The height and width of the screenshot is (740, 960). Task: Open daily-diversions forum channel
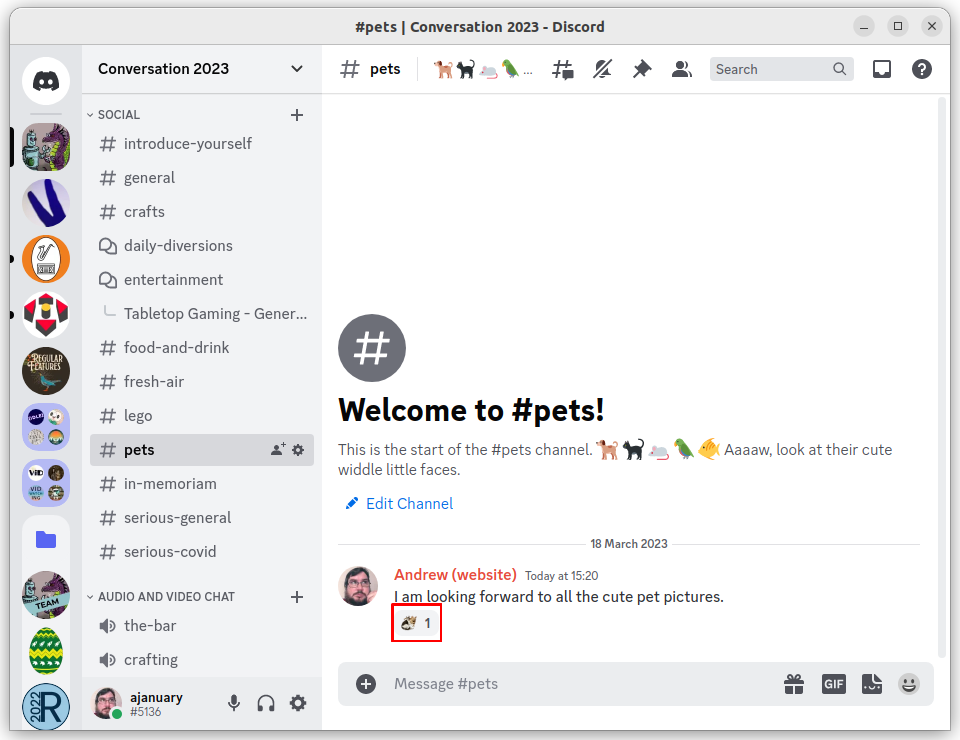[202, 246]
